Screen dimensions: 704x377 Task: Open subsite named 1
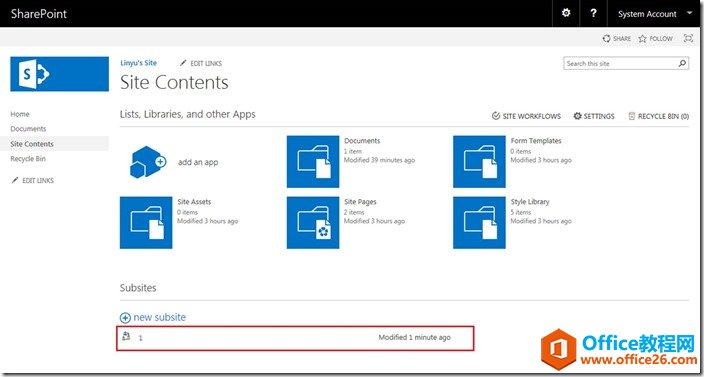point(141,338)
